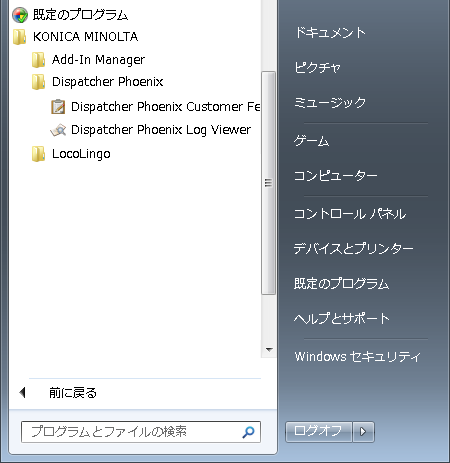Open the arrow menu next to ログオフ

[363, 432]
